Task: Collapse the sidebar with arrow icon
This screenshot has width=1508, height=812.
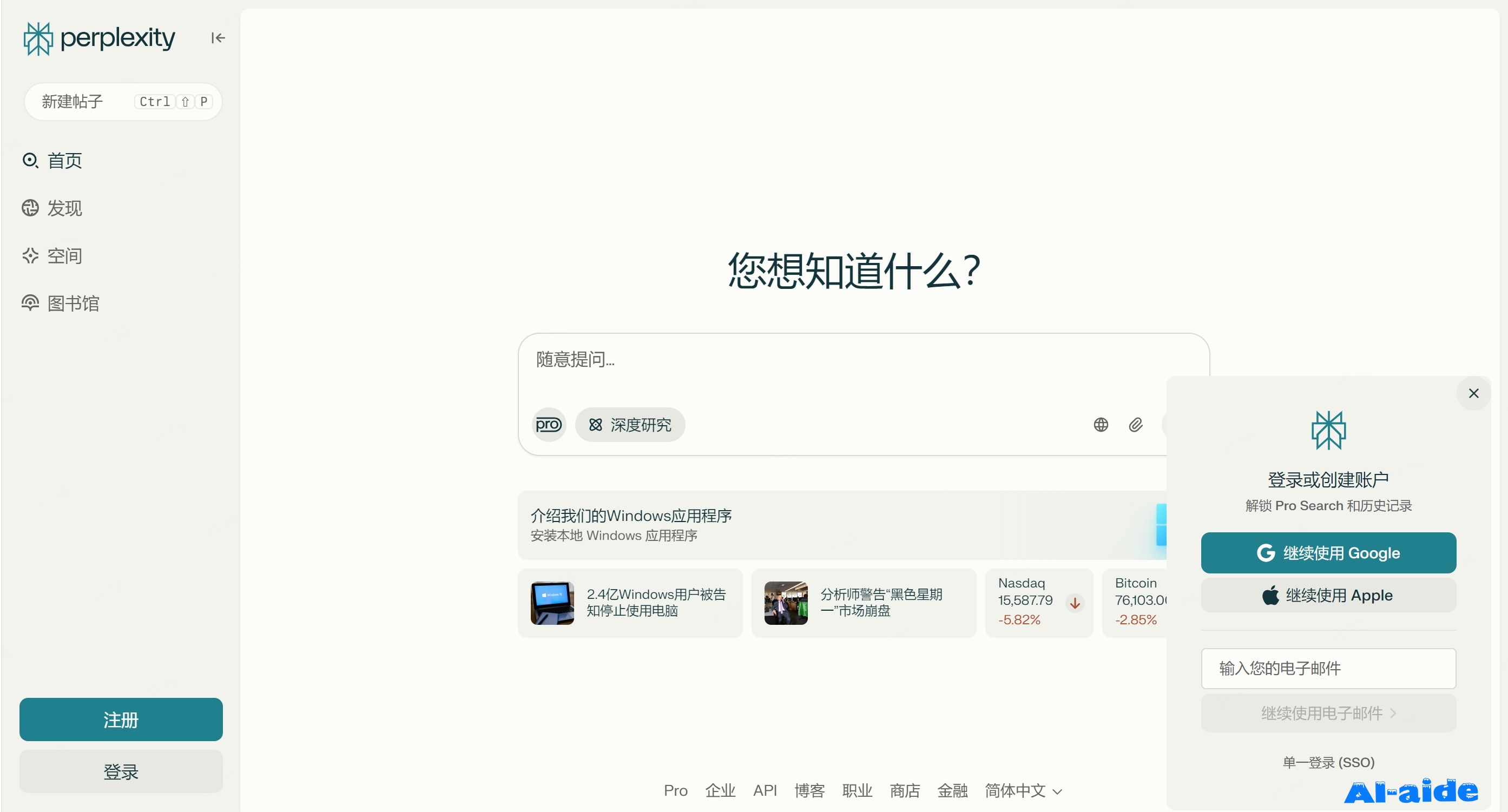Action: pyautogui.click(x=218, y=38)
